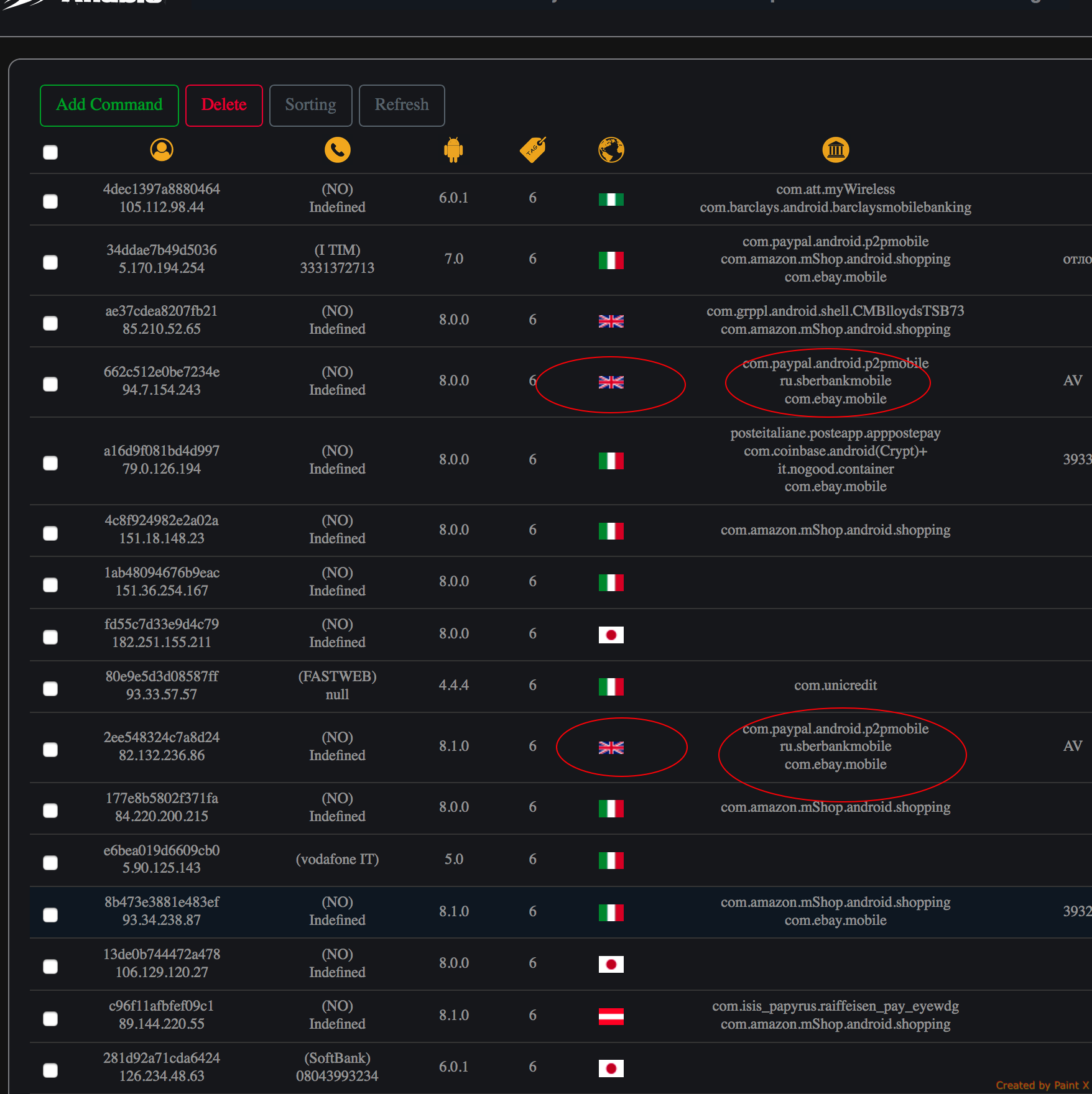The width and height of the screenshot is (1092, 1094).
Task: Click the Japanese flag in row 13de0b744472a478
Action: point(611,964)
